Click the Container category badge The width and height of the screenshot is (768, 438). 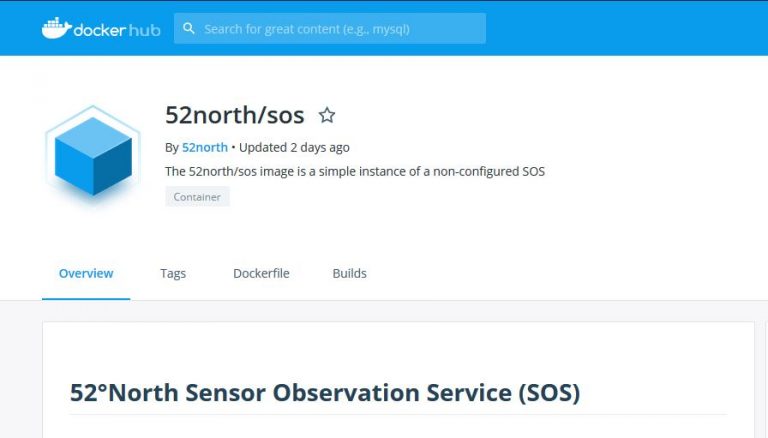tap(197, 197)
